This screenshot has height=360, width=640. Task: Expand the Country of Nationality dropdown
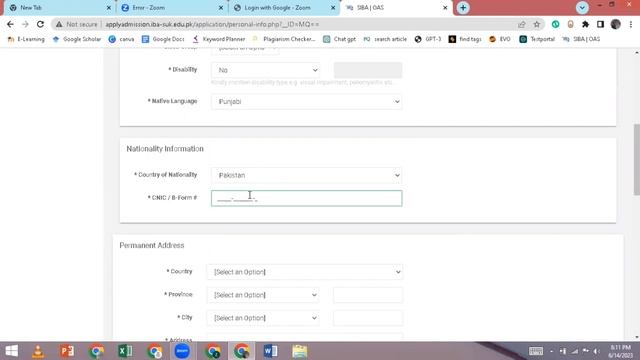[307, 175]
